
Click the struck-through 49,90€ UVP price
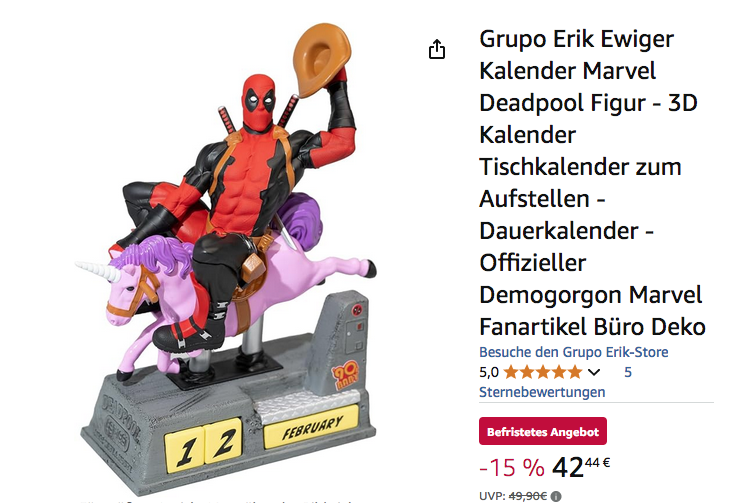point(528,496)
